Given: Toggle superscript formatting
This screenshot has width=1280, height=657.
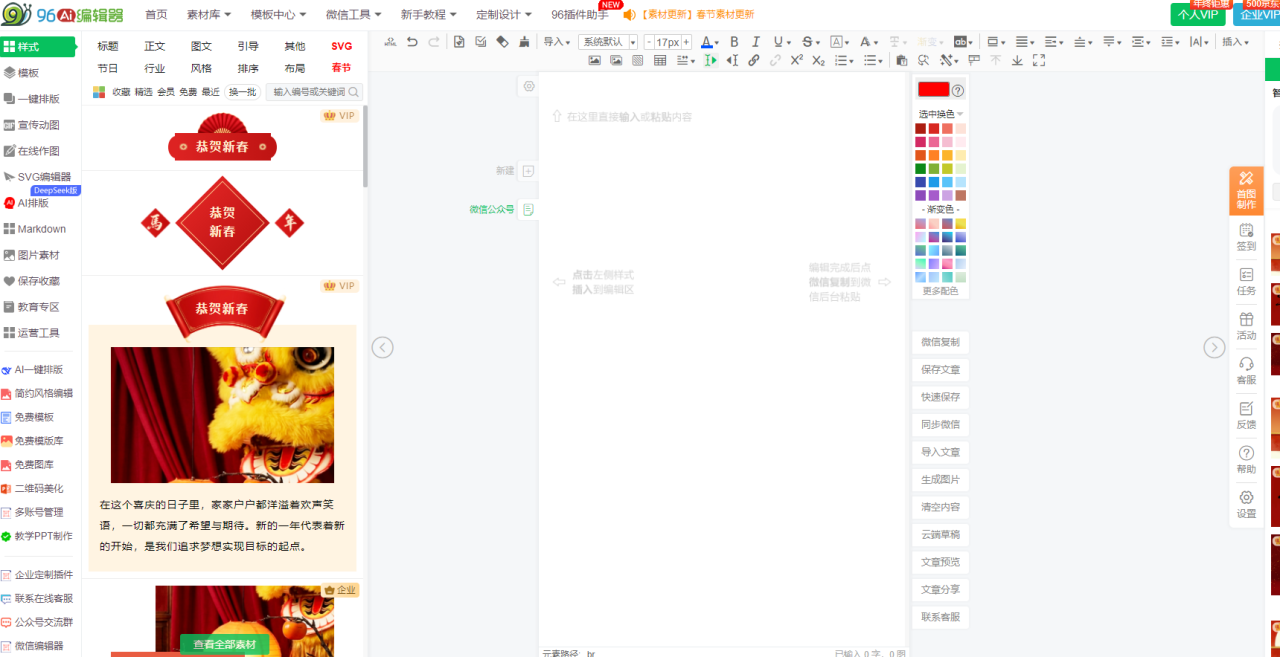Looking at the screenshot, I should pyautogui.click(x=796, y=61).
